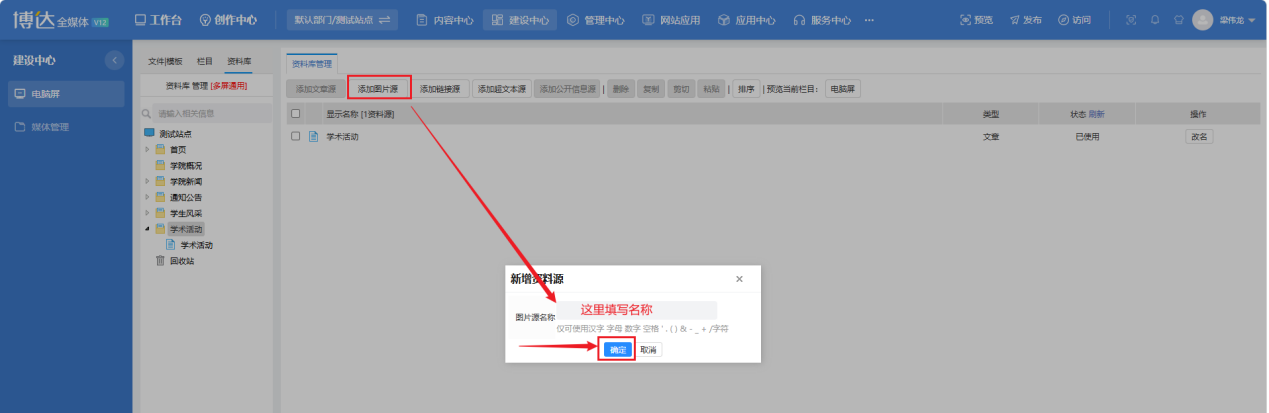Click the 图片源名称 input field

tap(637, 312)
